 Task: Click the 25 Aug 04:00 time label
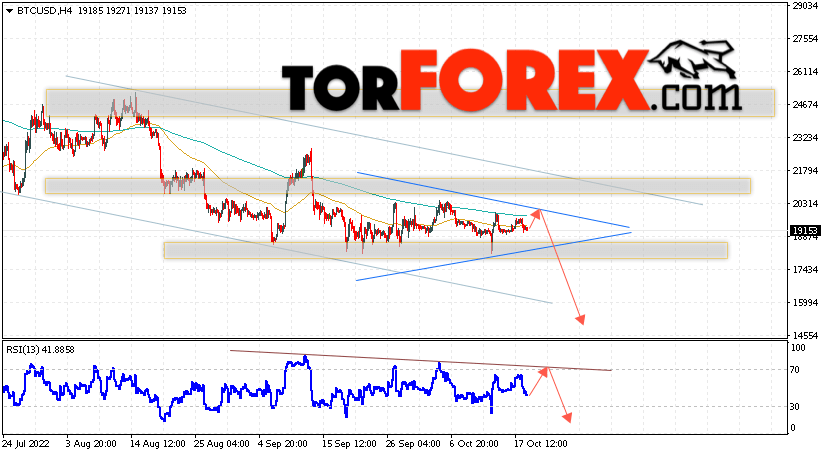(x=223, y=443)
